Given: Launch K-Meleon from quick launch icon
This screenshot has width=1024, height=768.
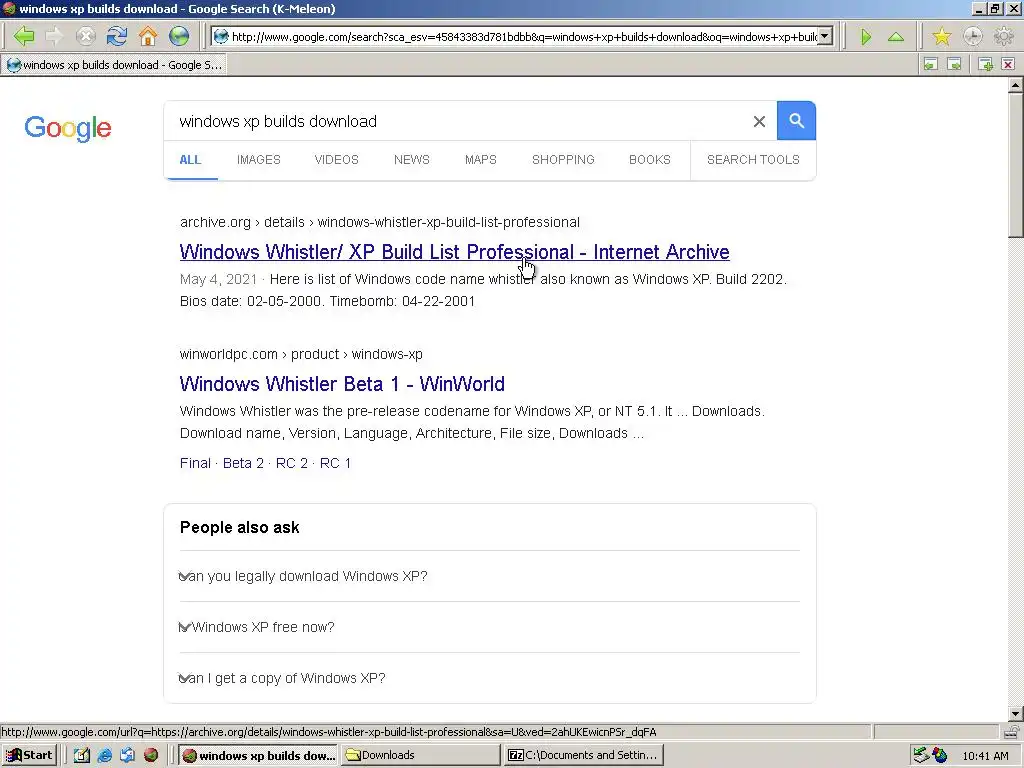Looking at the screenshot, I should 151,756.
